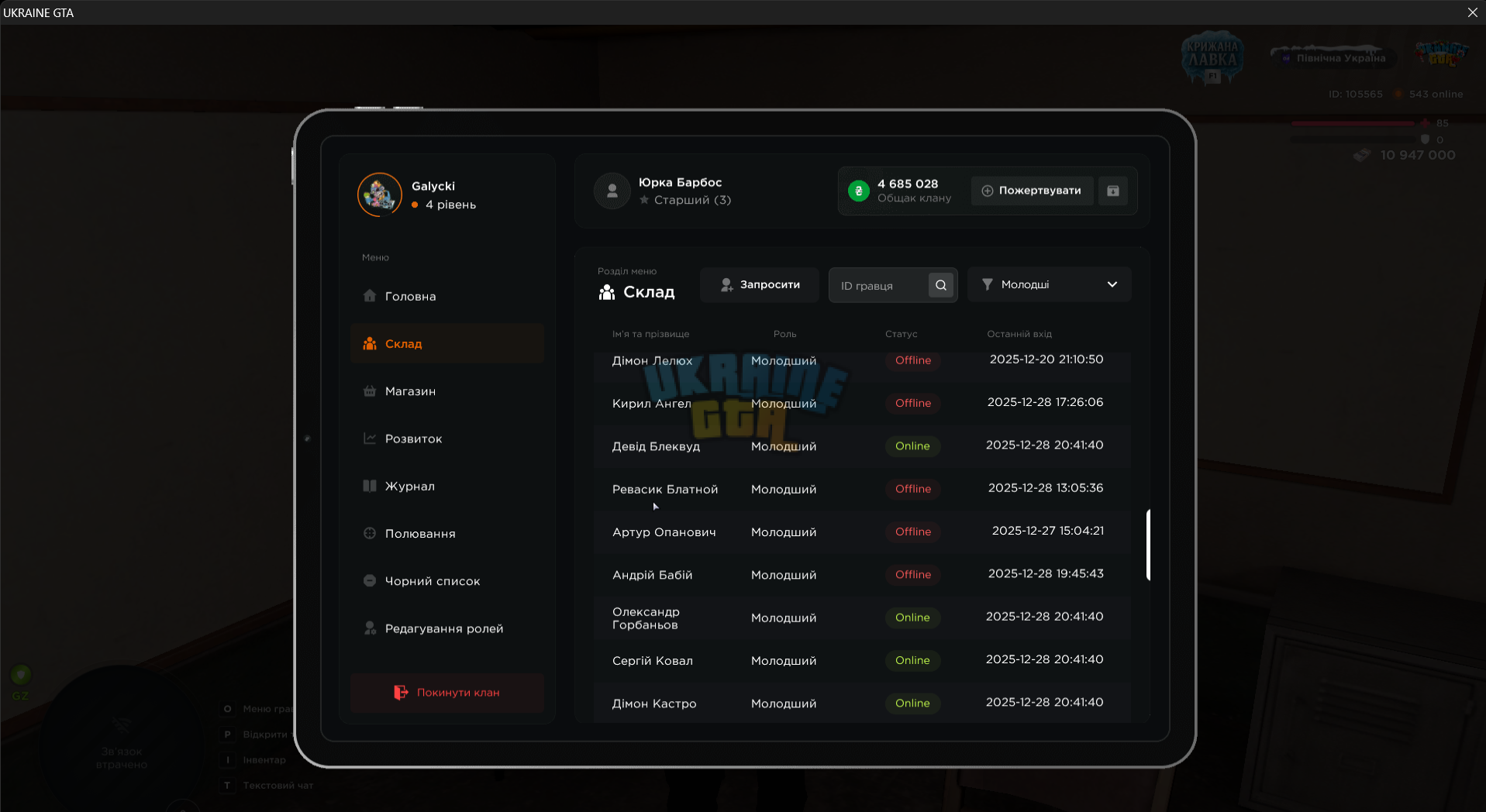Select member Олександр Горбаньов
The image size is (1486, 812).
point(862,618)
